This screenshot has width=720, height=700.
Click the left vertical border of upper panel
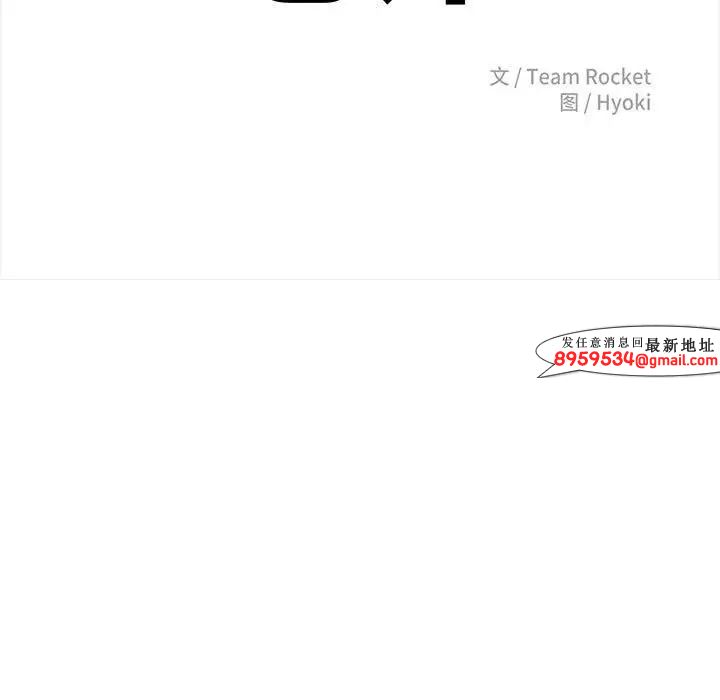(x=1, y=138)
